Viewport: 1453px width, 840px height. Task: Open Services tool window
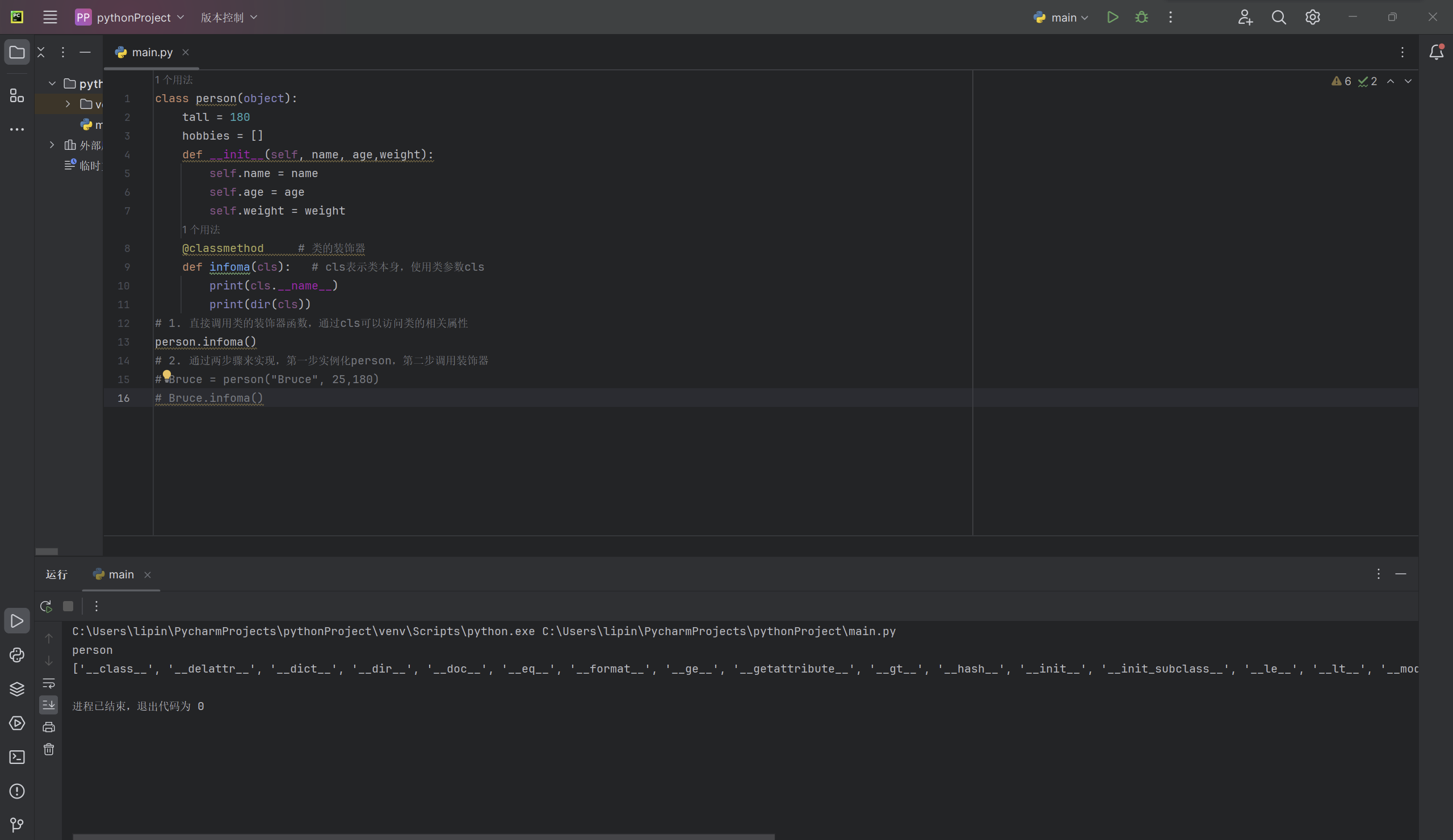[x=16, y=723]
